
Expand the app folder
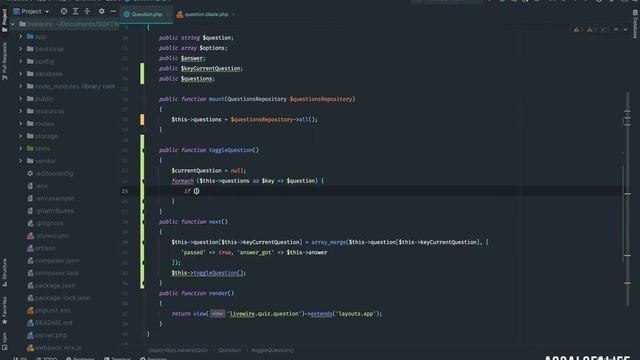[21, 37]
